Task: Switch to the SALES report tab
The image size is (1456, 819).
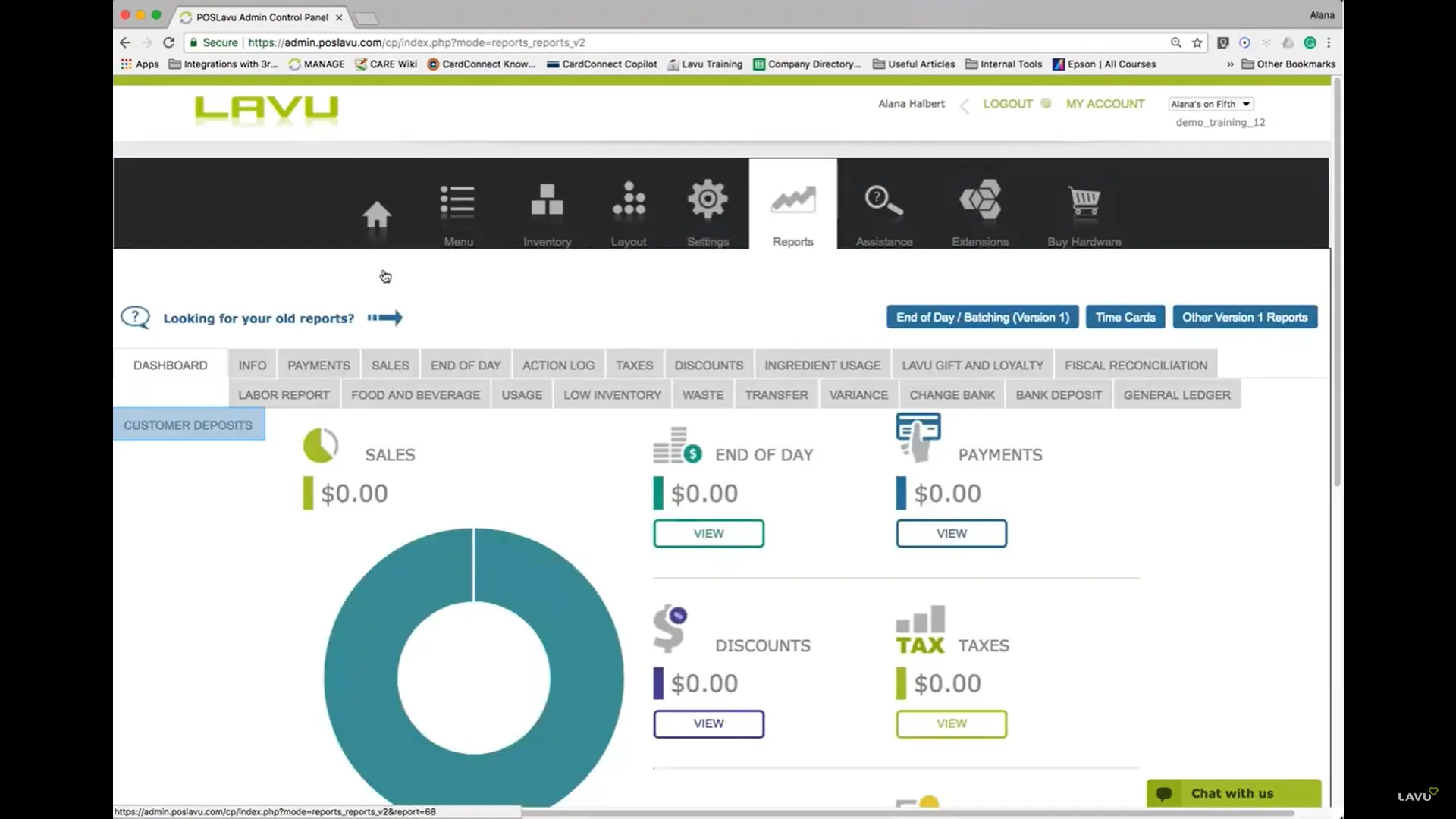Action: click(x=391, y=365)
